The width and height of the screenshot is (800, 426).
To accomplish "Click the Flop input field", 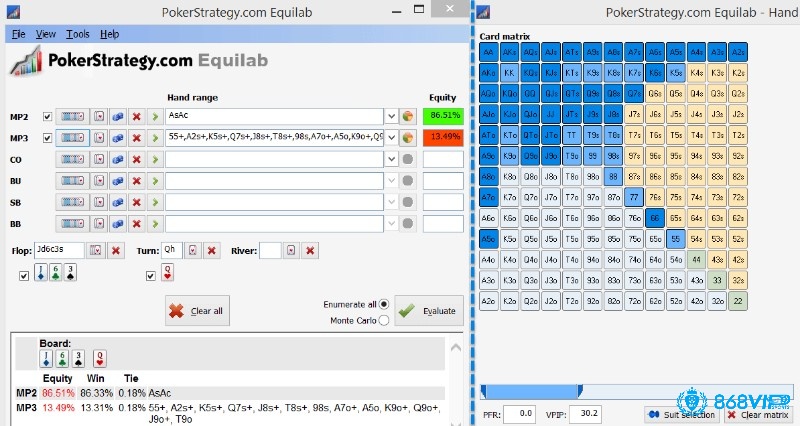I will click(x=59, y=250).
